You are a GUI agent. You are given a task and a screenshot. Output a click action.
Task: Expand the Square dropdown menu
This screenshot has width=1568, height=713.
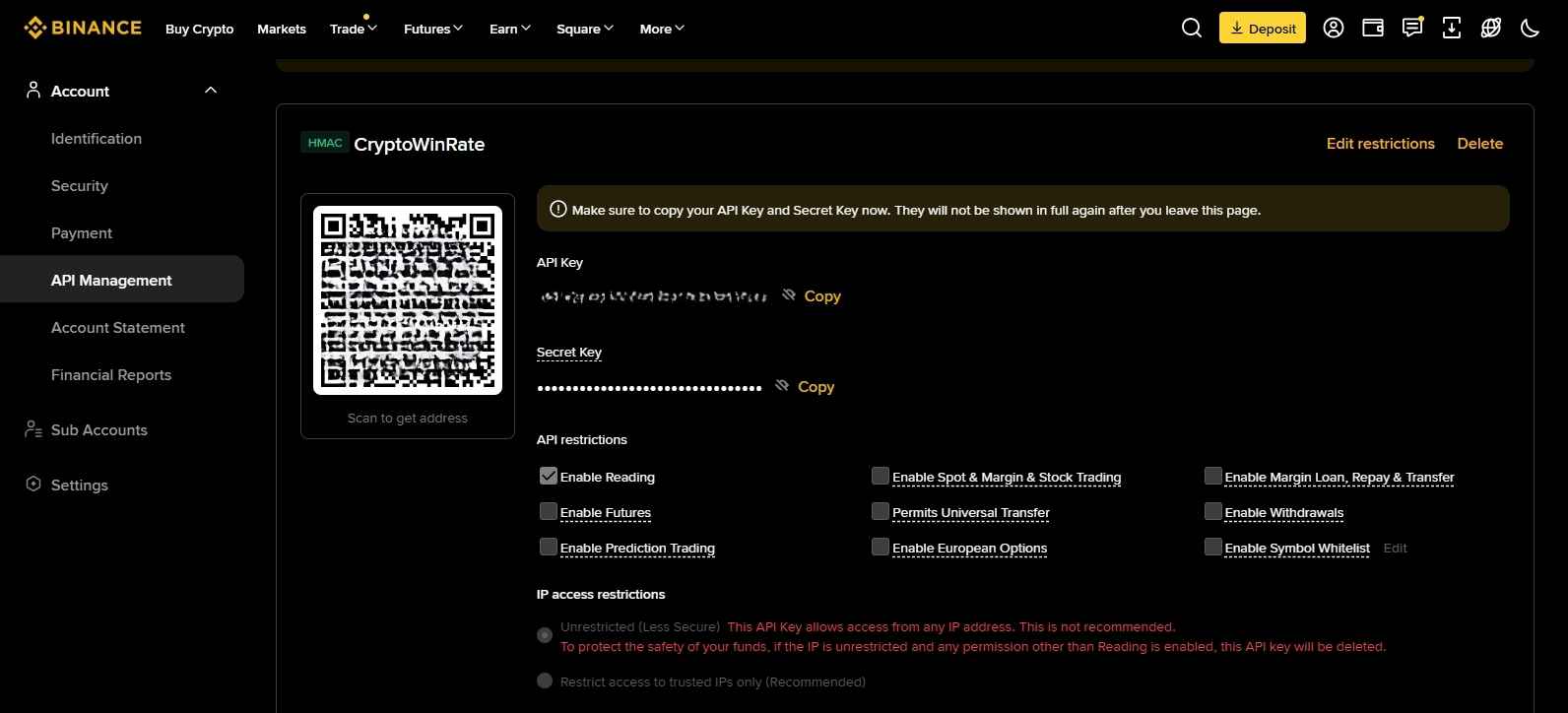pyautogui.click(x=585, y=29)
